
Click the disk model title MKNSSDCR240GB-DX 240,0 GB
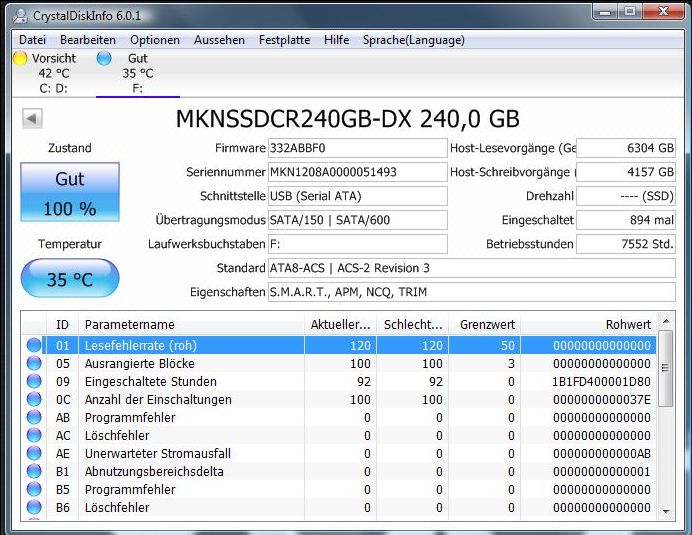coord(347,118)
